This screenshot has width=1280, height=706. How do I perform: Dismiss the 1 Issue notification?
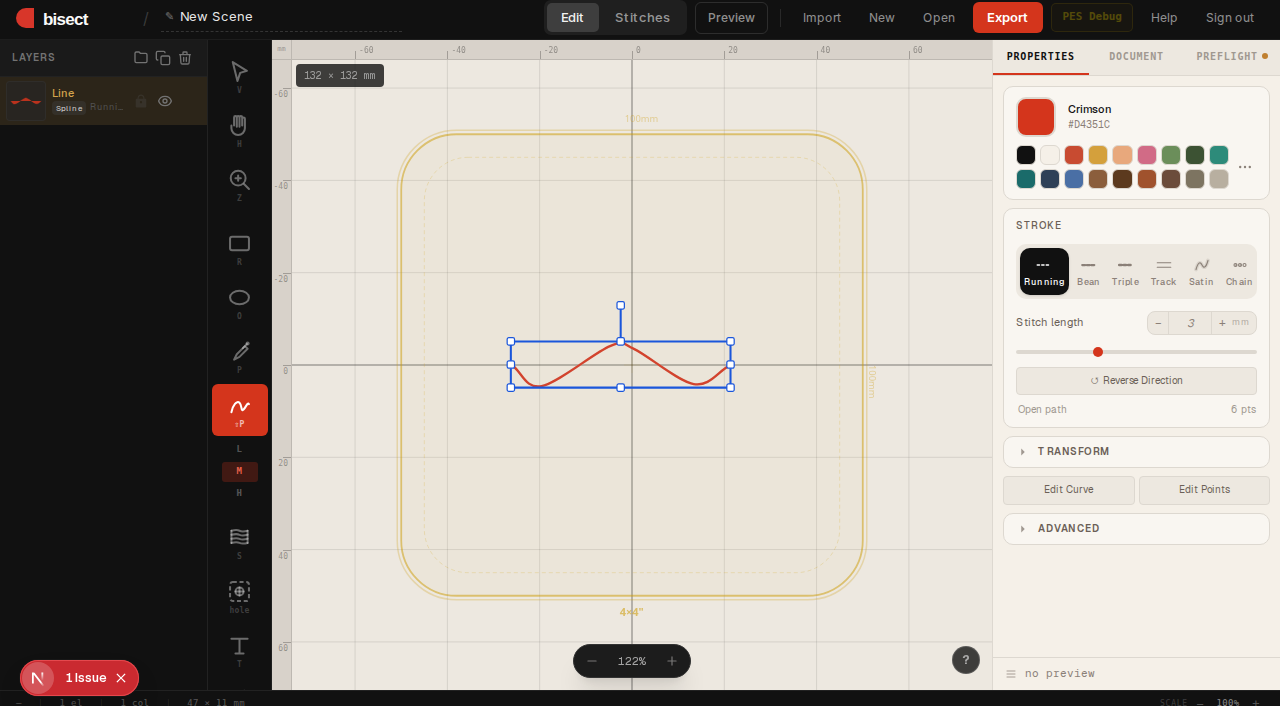pyautogui.click(x=121, y=678)
